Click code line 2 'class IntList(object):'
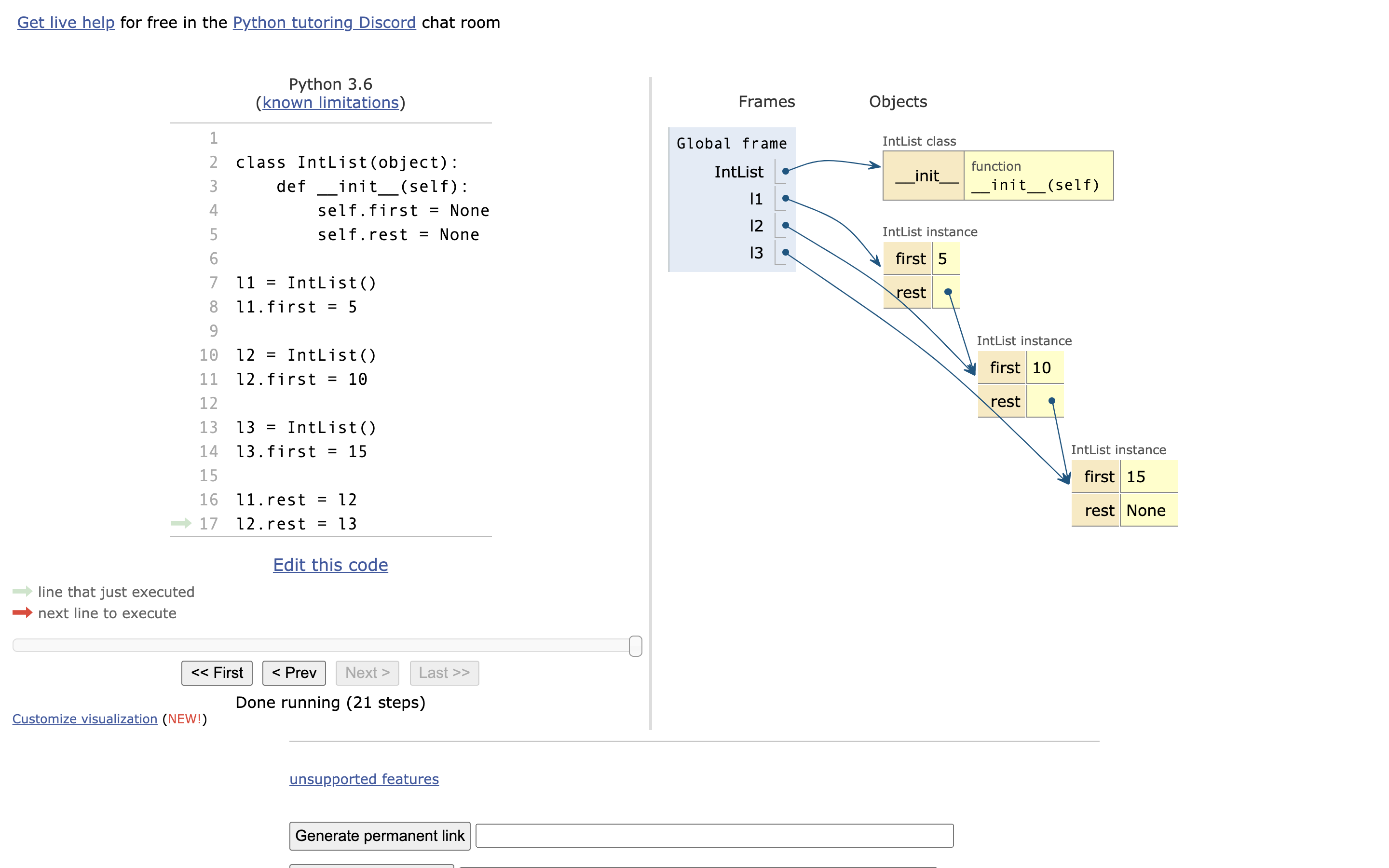The image size is (1389, 868). (x=347, y=163)
